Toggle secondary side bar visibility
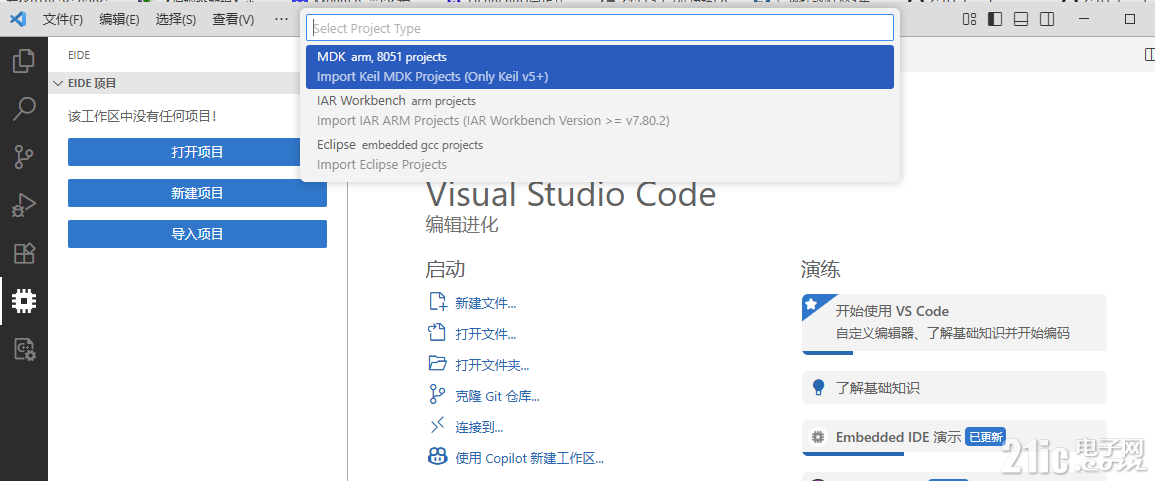 click(1047, 19)
